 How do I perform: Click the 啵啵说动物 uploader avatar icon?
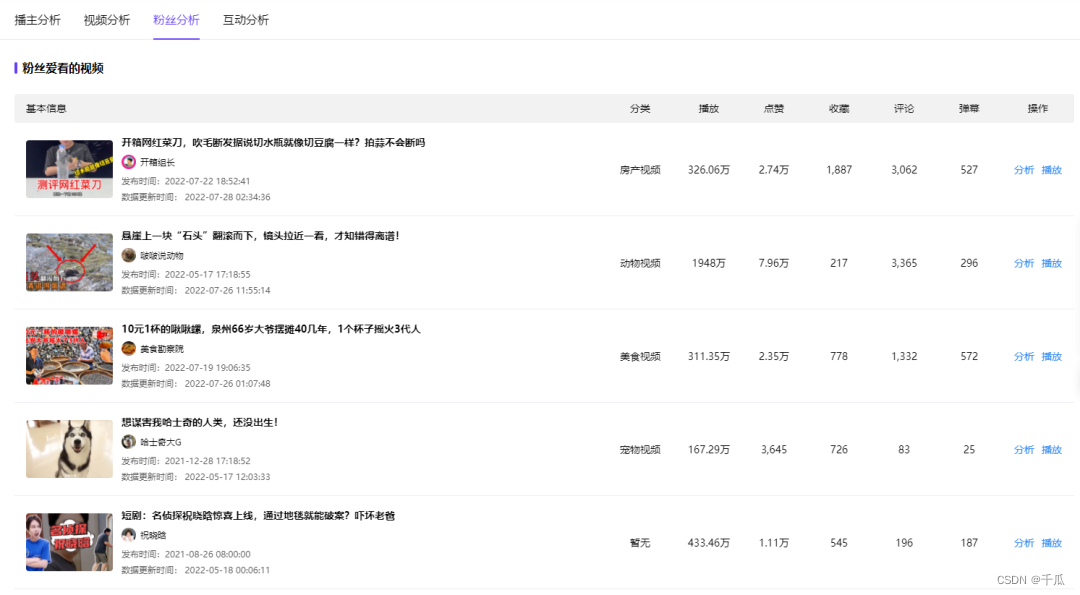tap(128, 255)
